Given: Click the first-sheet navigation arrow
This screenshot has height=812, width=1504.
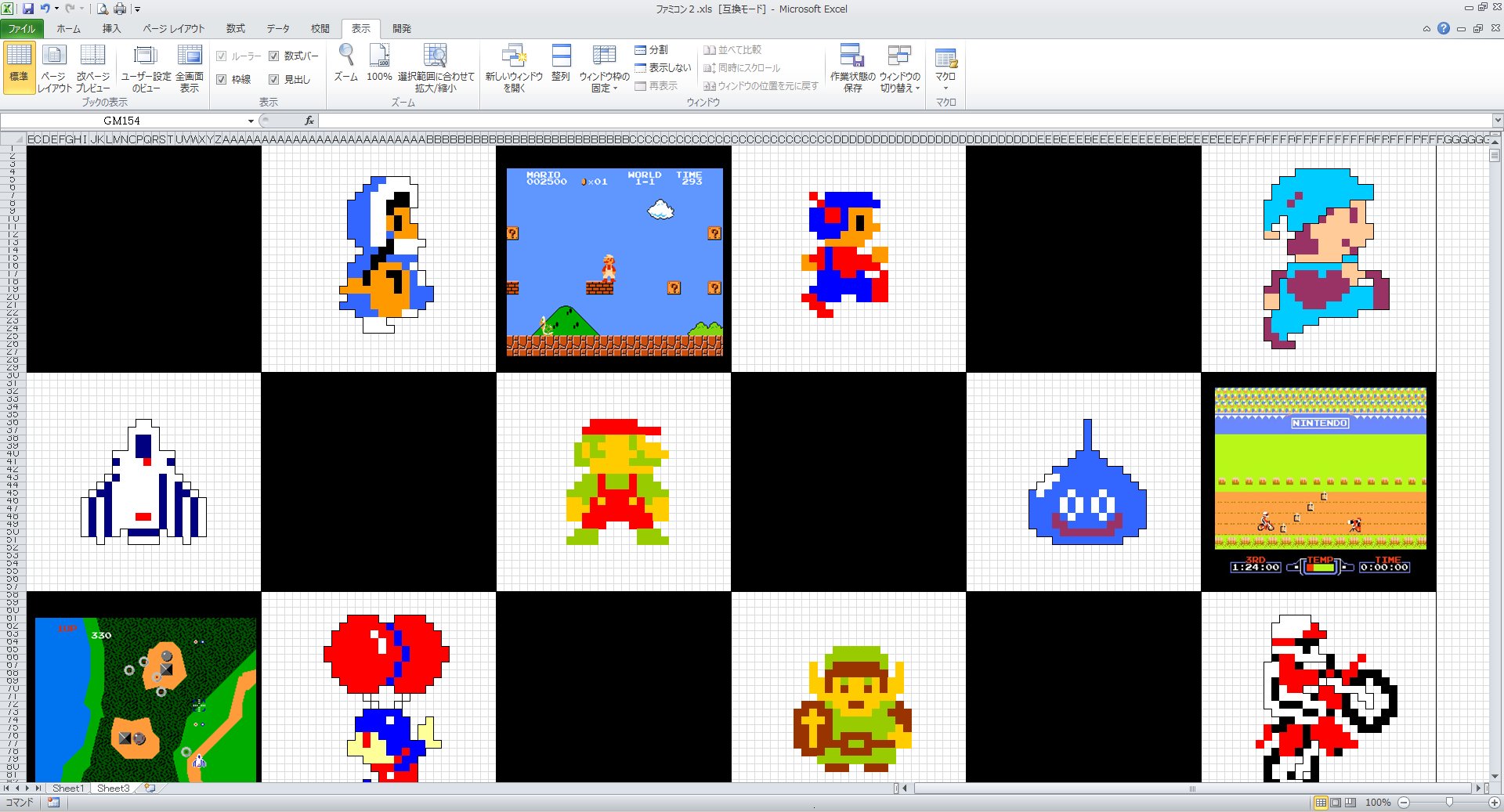Looking at the screenshot, I should tap(7, 789).
